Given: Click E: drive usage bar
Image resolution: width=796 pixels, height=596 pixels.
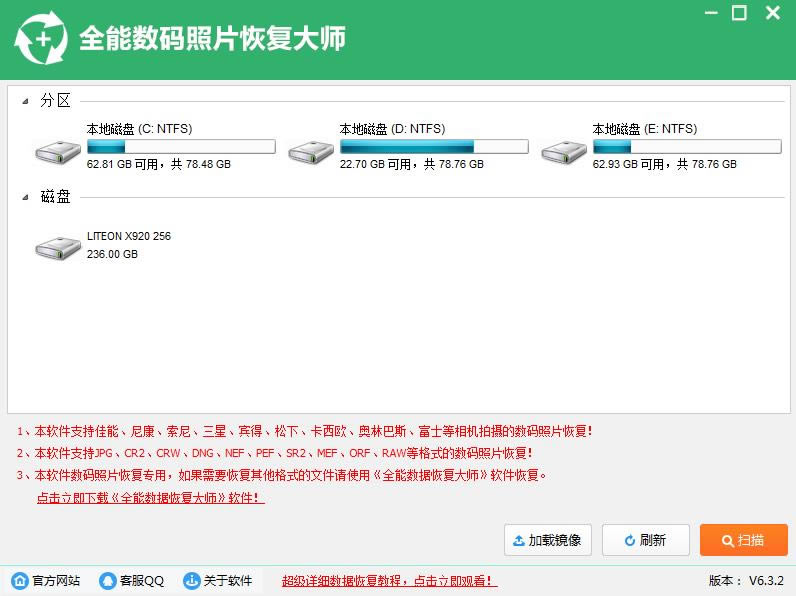Looking at the screenshot, I should tap(687, 147).
